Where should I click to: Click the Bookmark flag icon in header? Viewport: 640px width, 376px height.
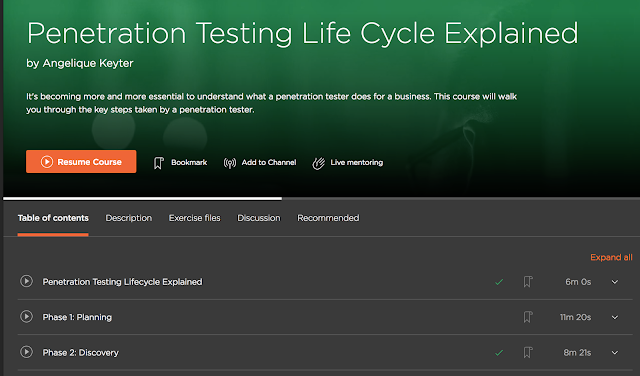point(159,163)
